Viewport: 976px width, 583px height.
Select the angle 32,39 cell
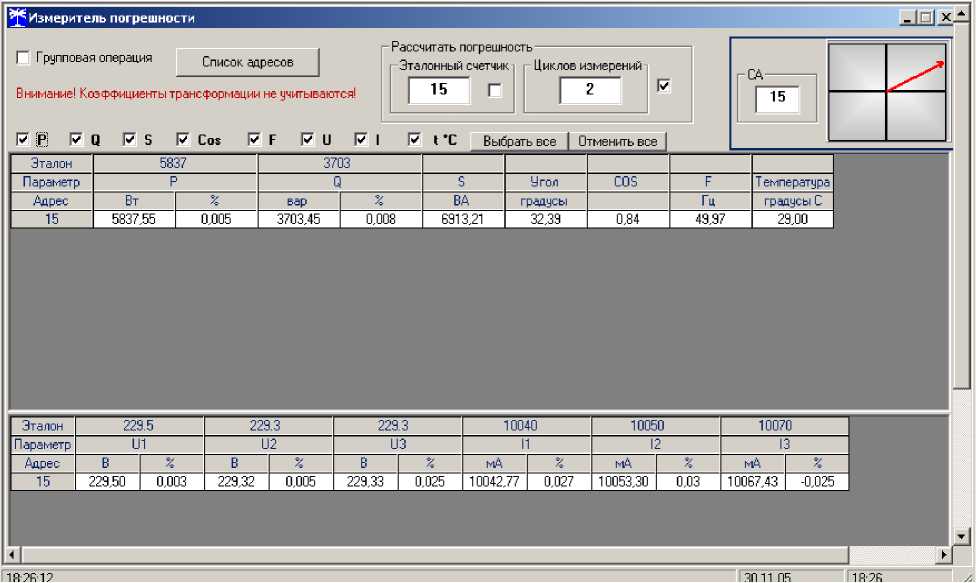point(545,219)
